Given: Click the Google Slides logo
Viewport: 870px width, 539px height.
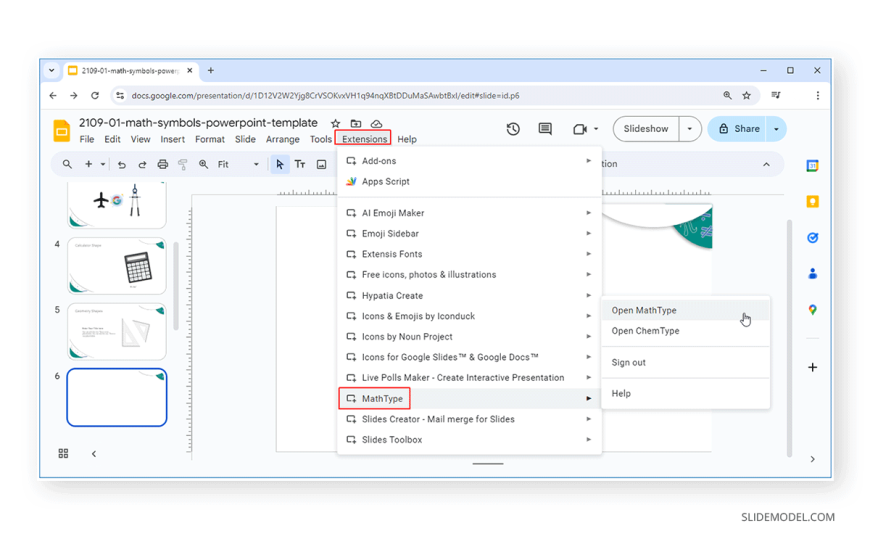Looking at the screenshot, I should click(x=62, y=131).
